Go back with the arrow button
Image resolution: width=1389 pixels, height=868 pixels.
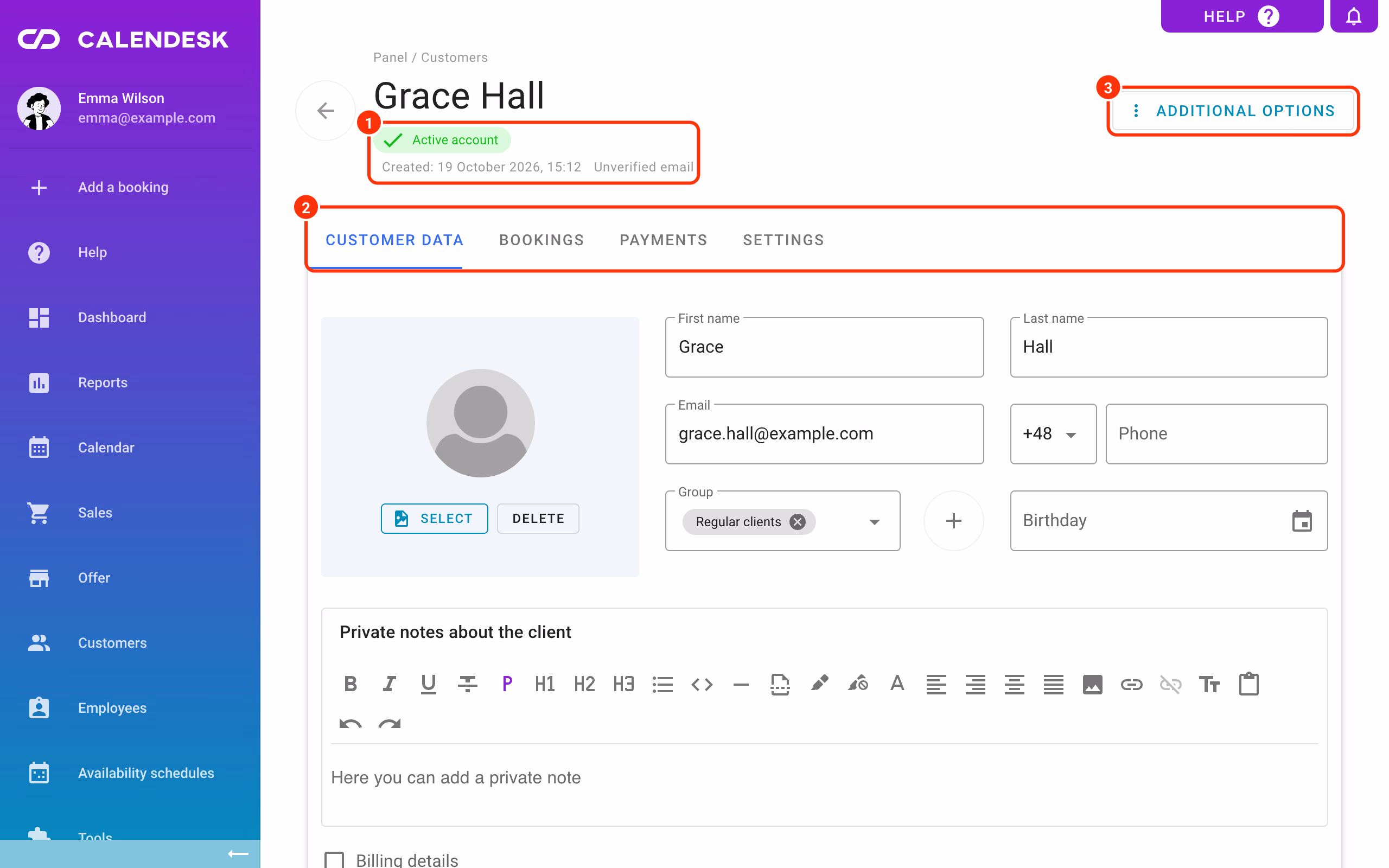click(326, 110)
